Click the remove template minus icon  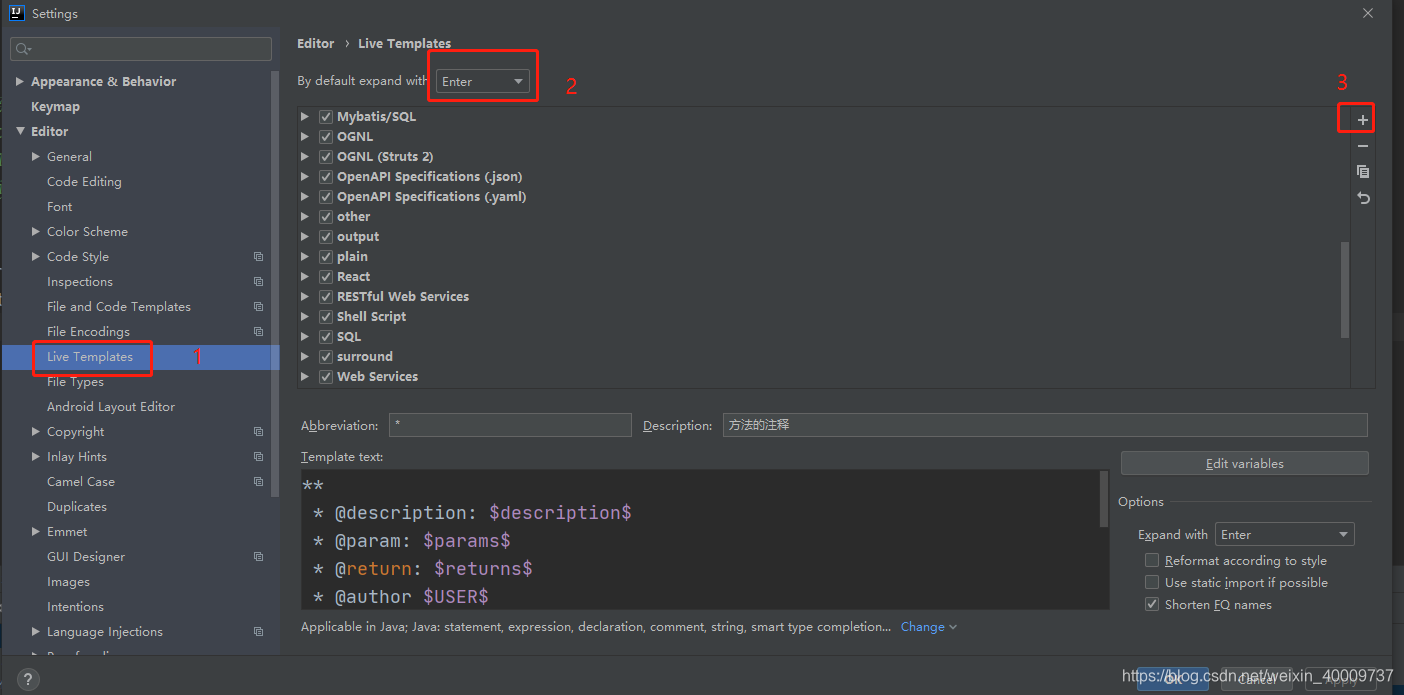[1363, 146]
